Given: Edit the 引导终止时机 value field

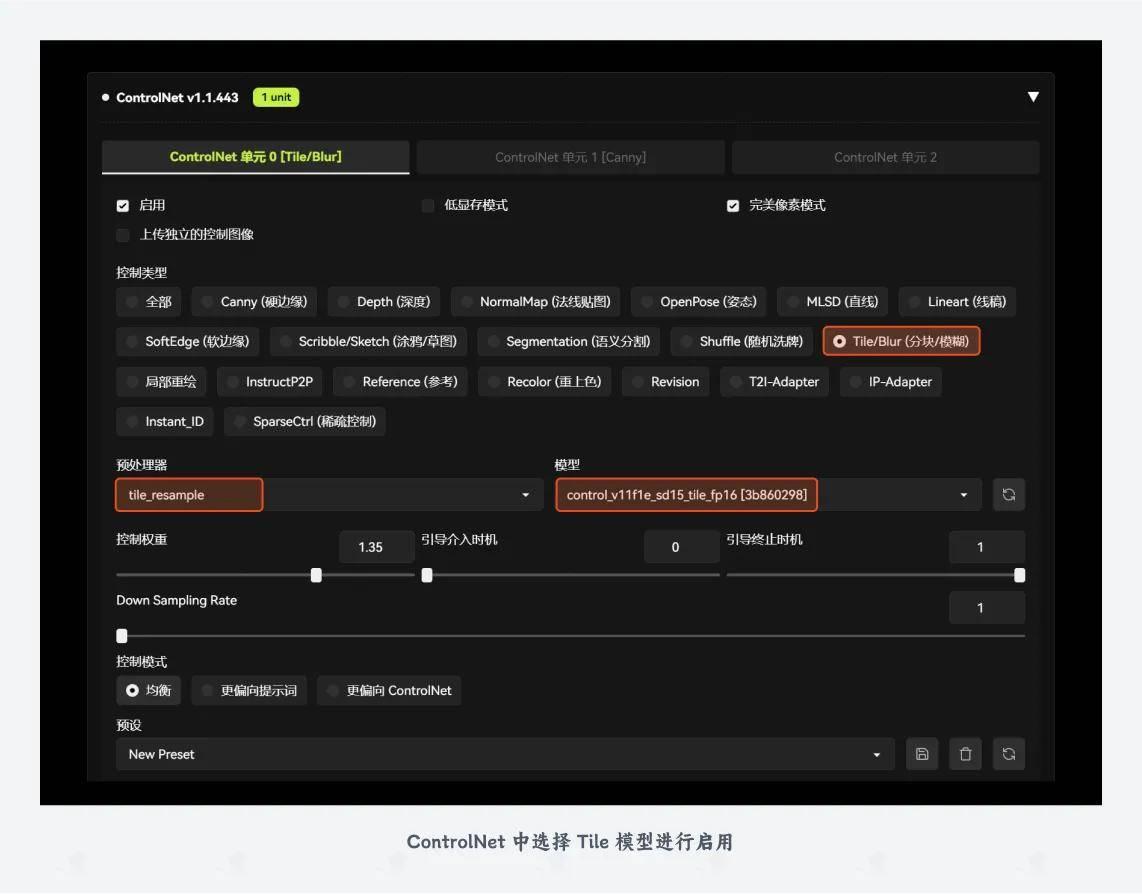Looking at the screenshot, I should [x=987, y=547].
